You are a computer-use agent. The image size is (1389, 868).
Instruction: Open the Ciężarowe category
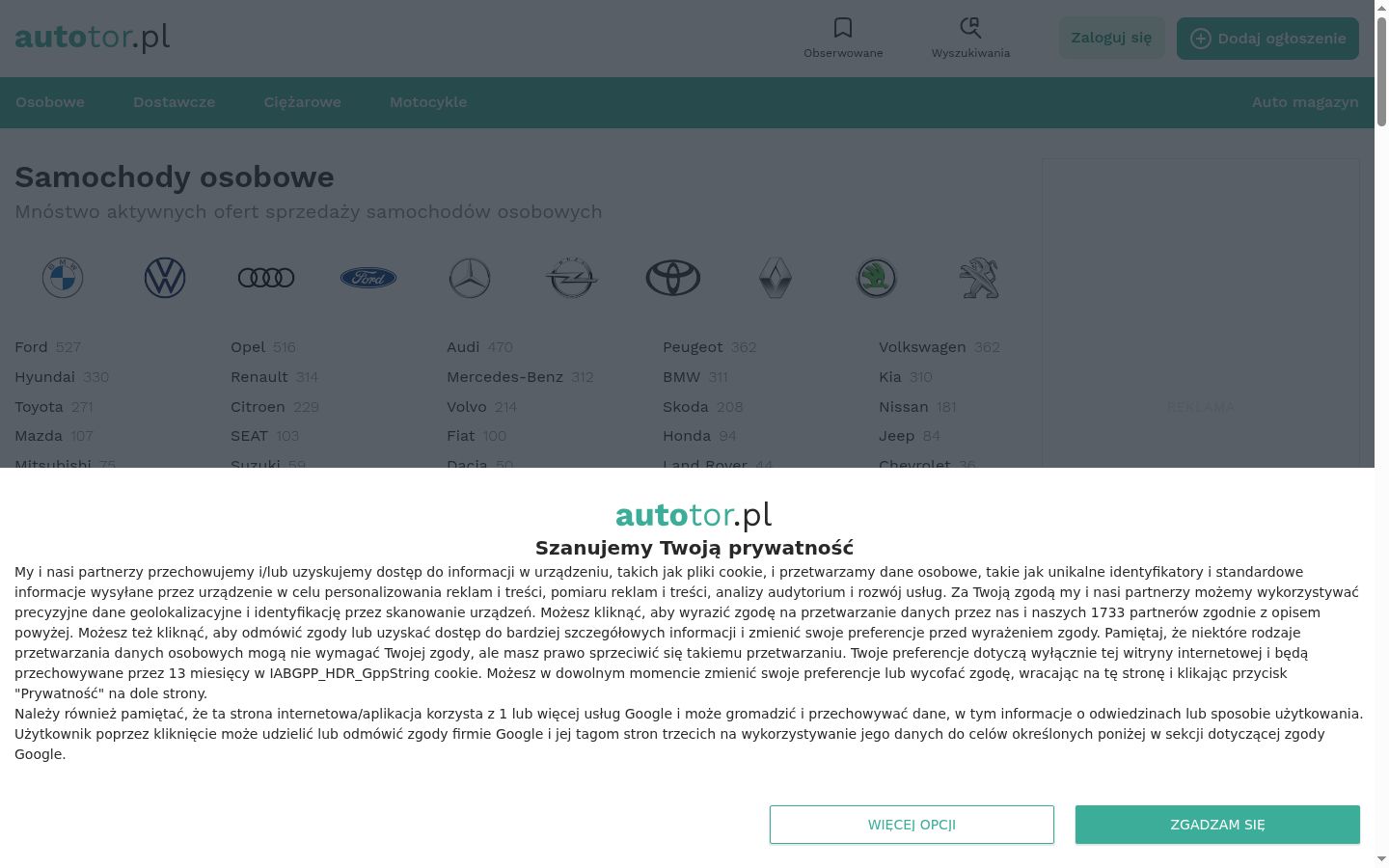pyautogui.click(x=303, y=102)
